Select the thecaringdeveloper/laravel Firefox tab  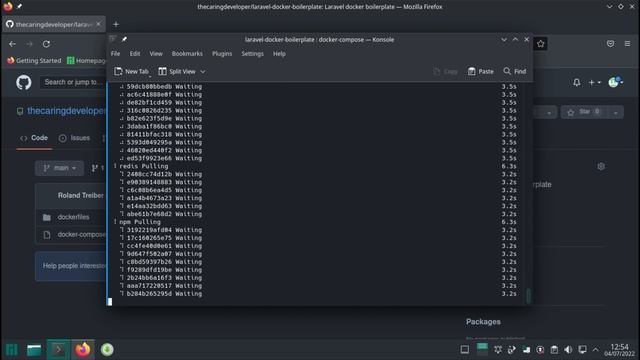[x=53, y=24]
